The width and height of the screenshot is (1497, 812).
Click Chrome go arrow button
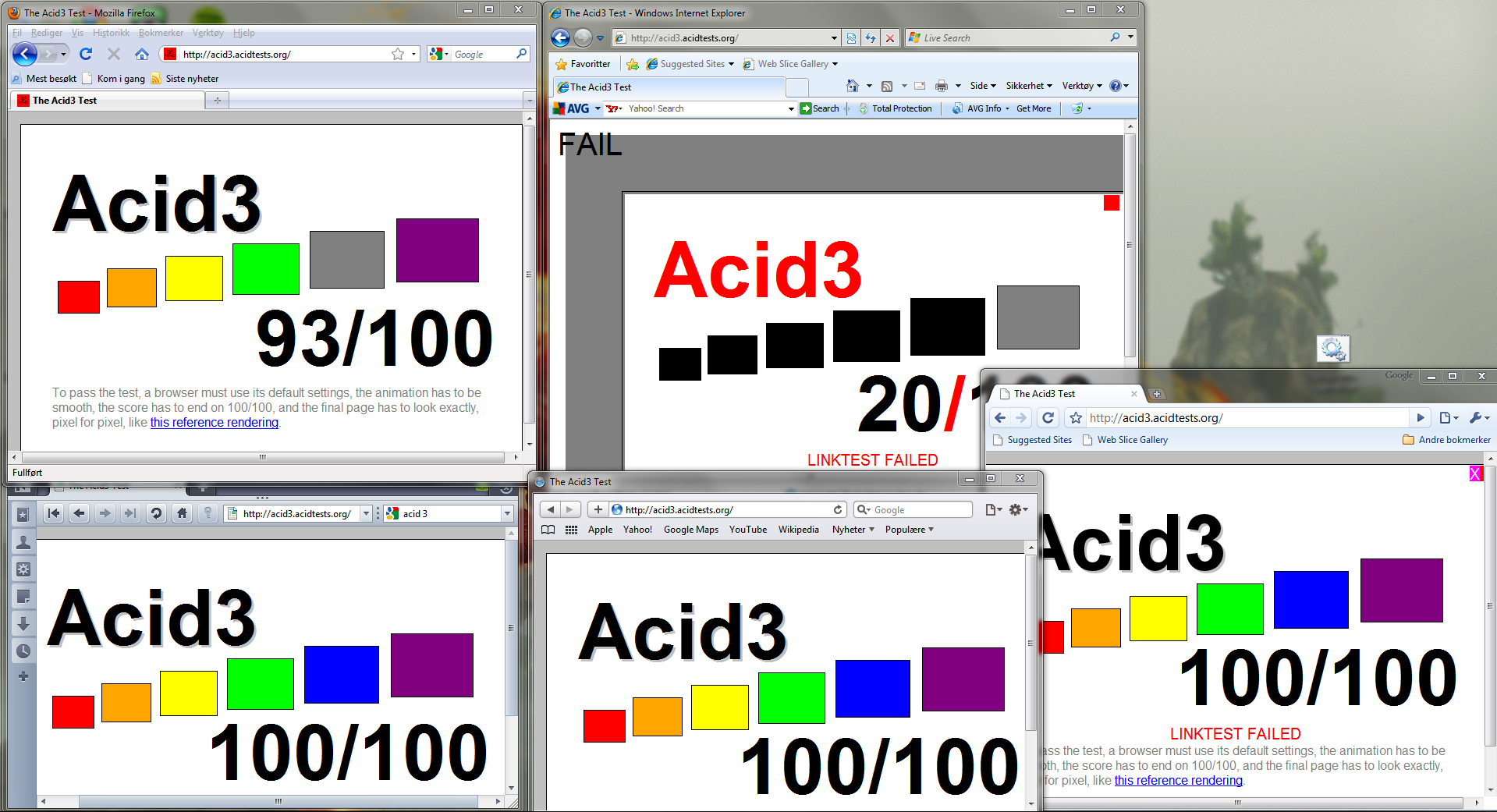point(1421,418)
